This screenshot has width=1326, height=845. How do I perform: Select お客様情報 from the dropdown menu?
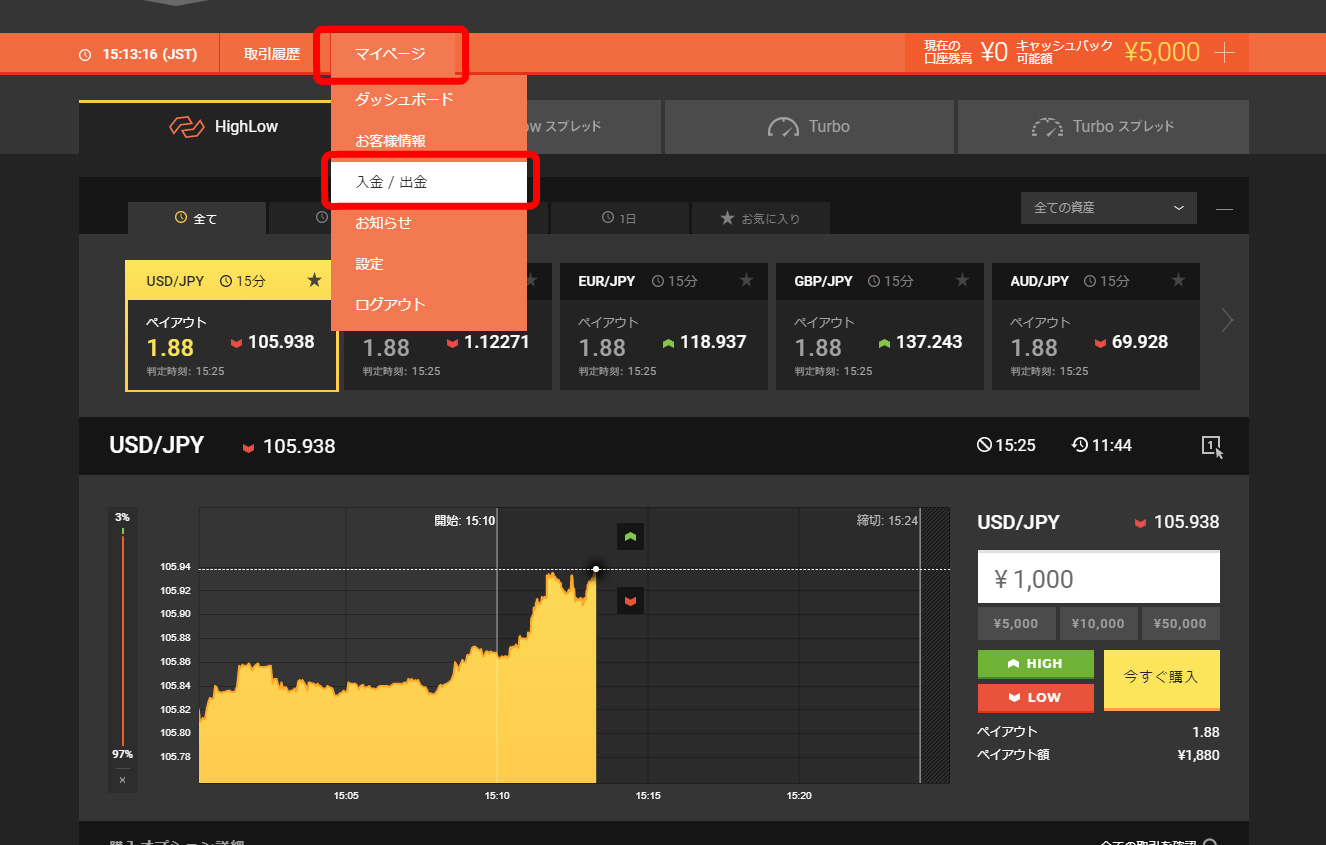[x=428, y=141]
